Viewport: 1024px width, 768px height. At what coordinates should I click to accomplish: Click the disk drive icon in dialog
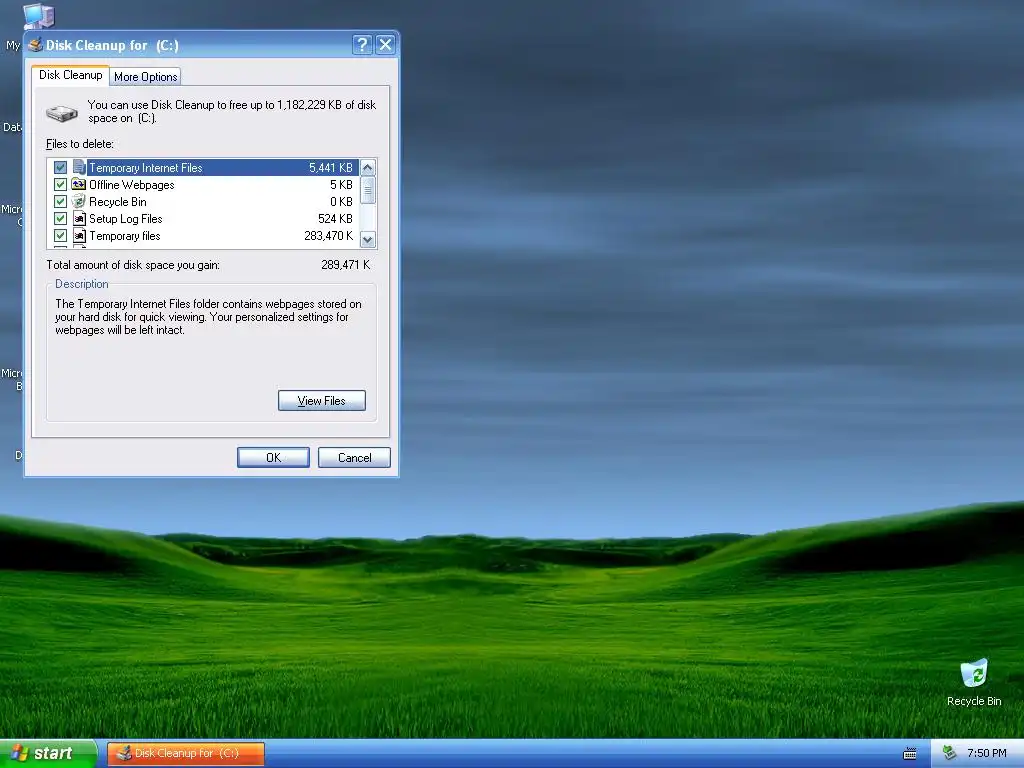62,114
